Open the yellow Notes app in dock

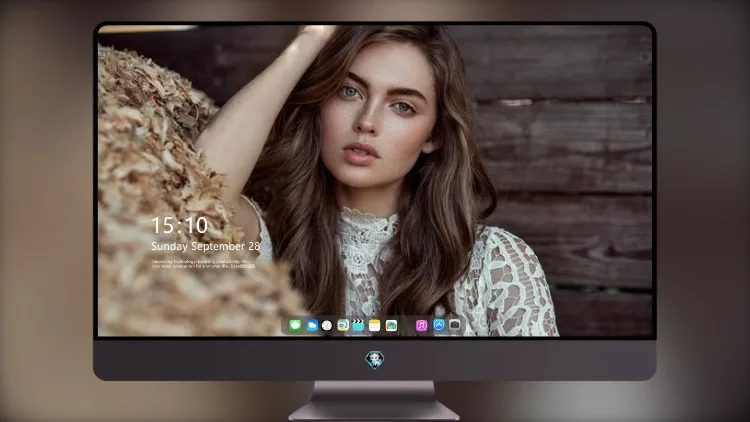click(375, 326)
